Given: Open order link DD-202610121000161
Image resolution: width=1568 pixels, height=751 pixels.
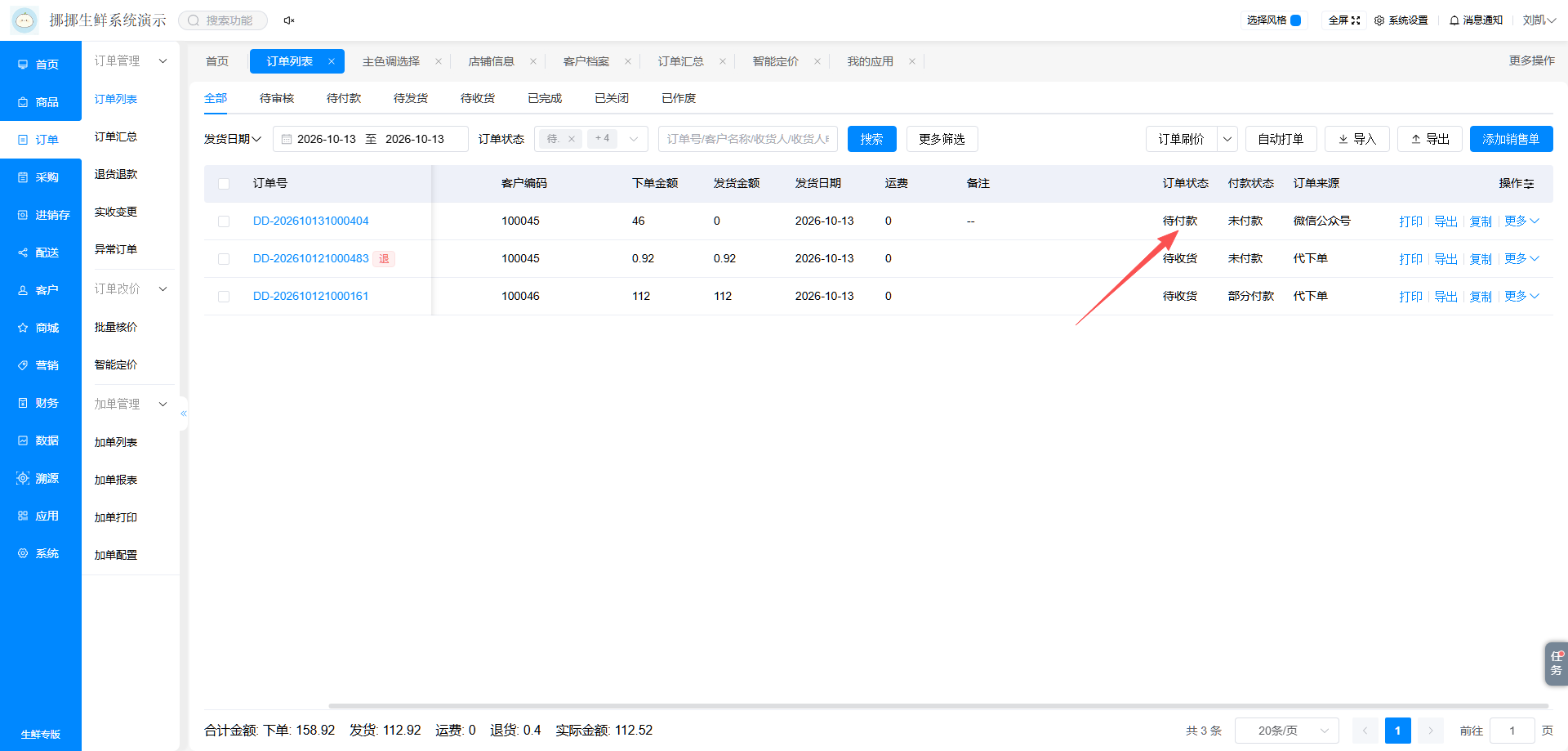Looking at the screenshot, I should click(311, 296).
